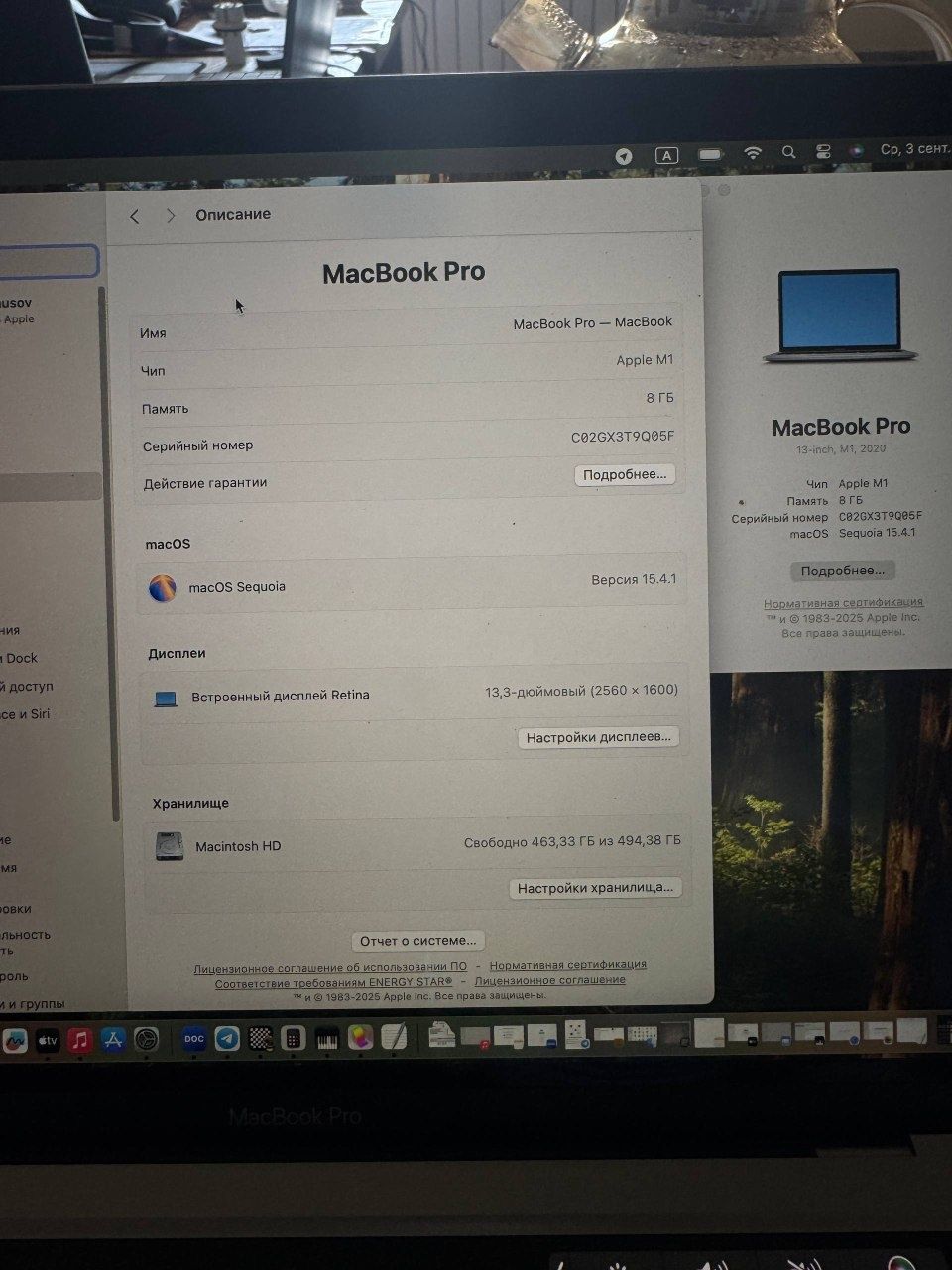Open the Siri sidebar item
The height and width of the screenshot is (1270, 952).
(x=25, y=714)
